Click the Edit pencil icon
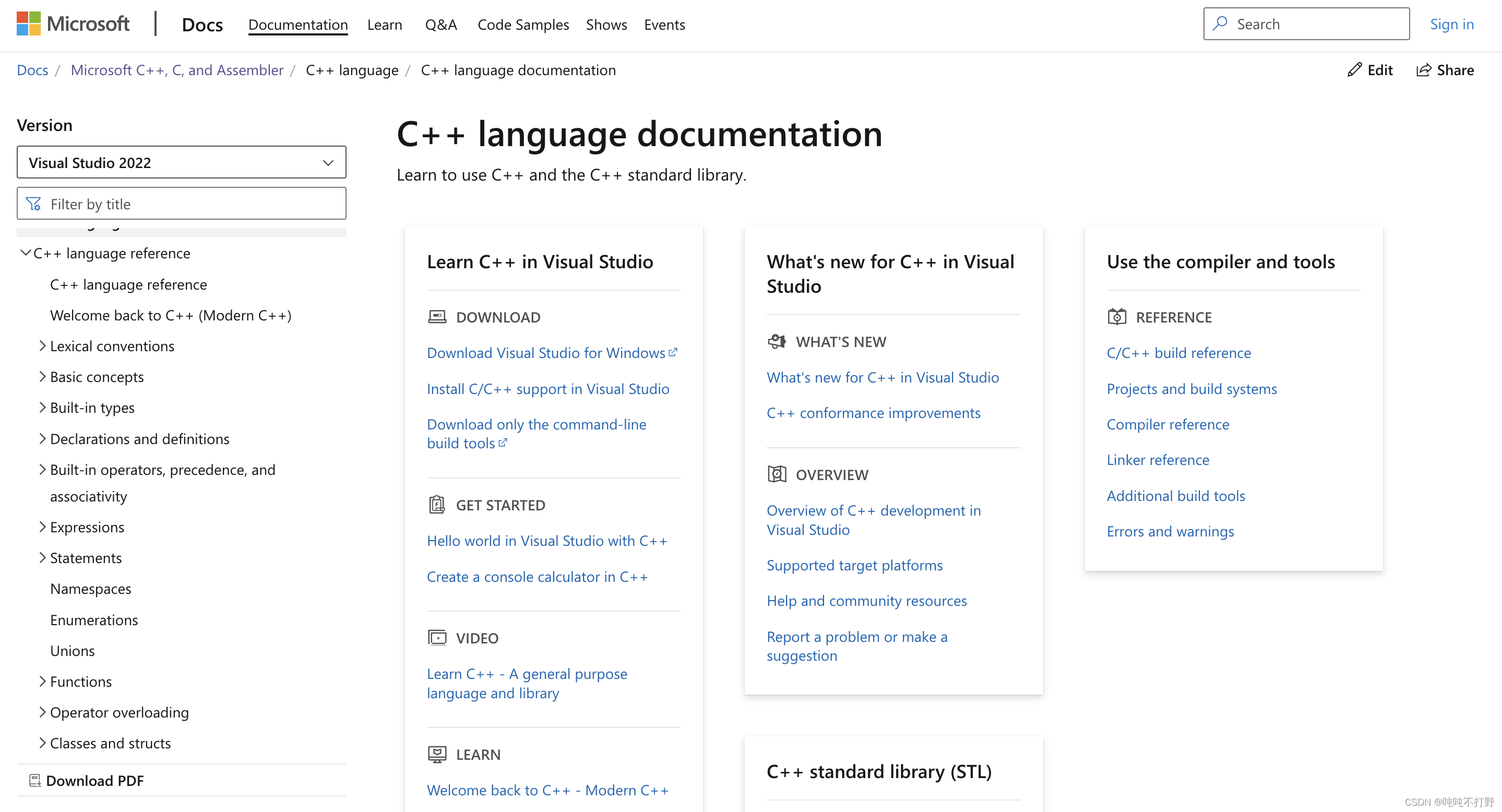 [1354, 70]
